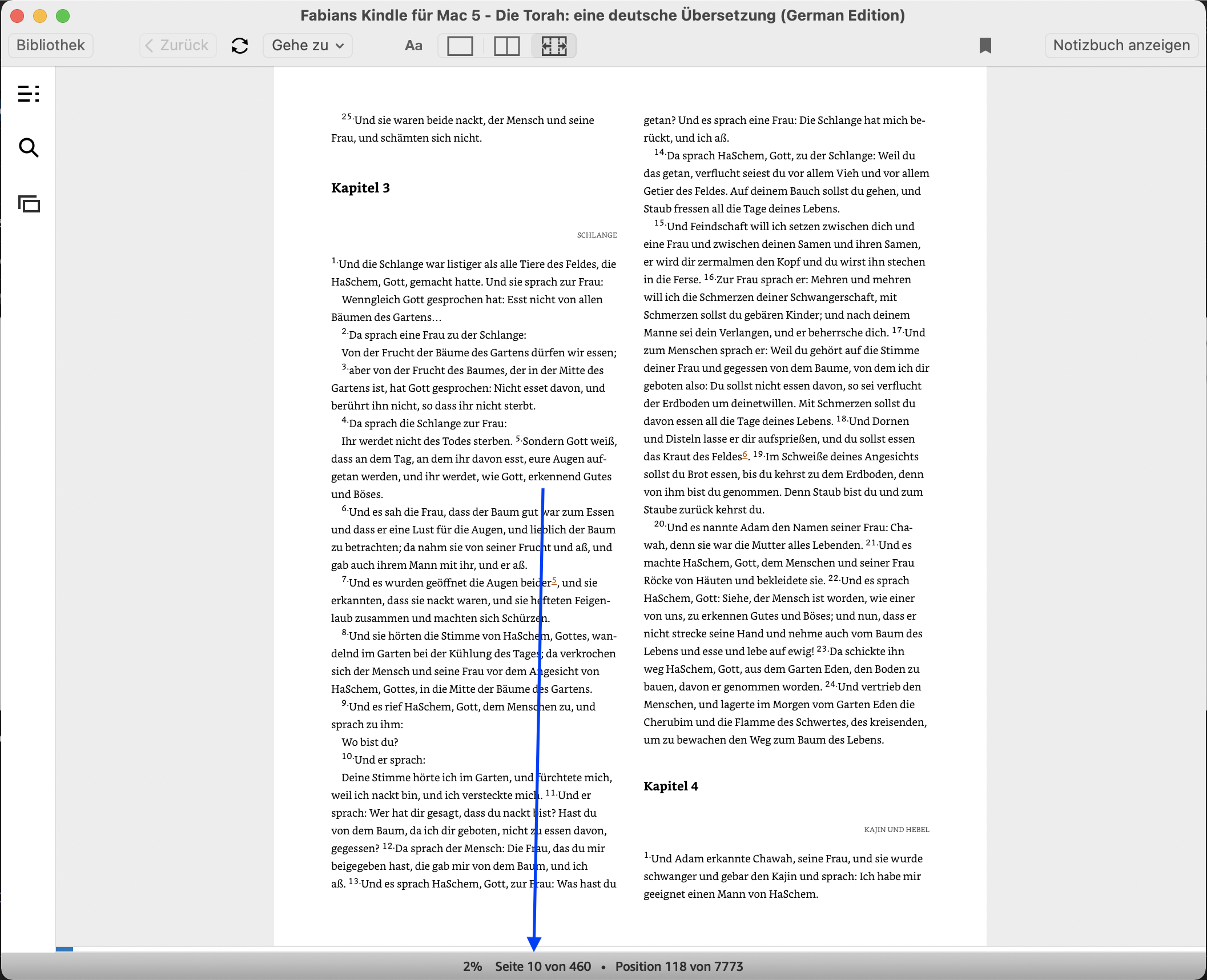1207x980 pixels.
Task: Click the '2%' progress indicator
Action: (x=472, y=966)
